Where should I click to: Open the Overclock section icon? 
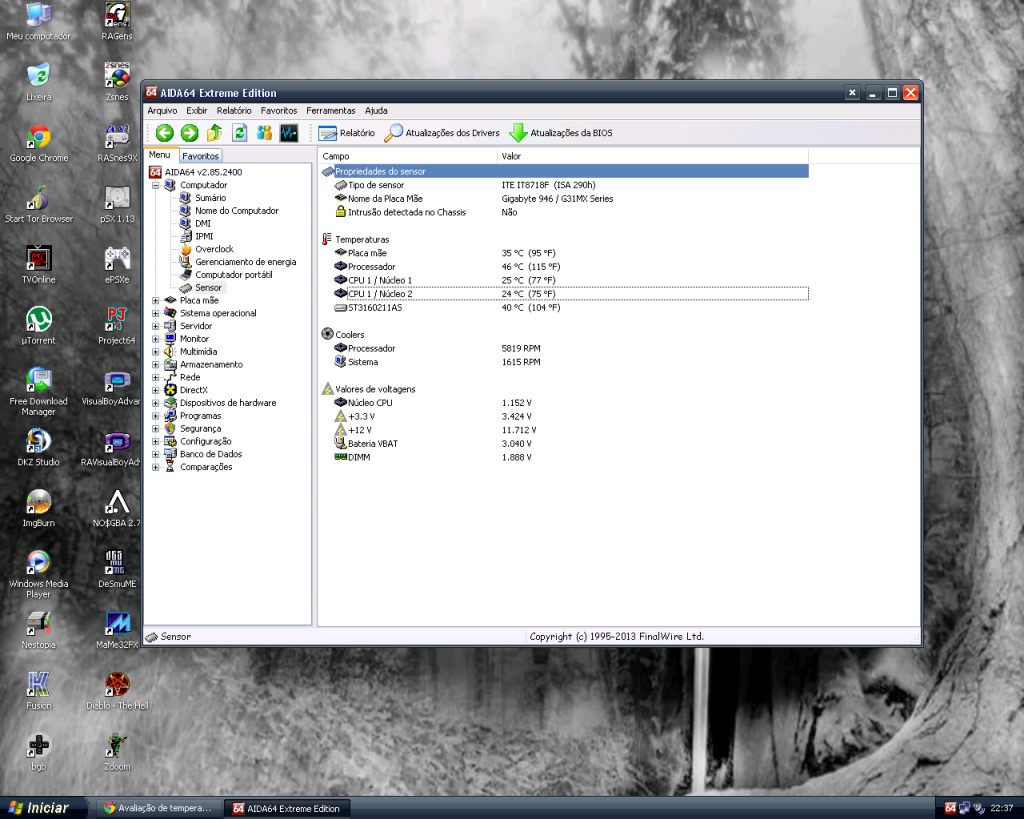(x=186, y=249)
